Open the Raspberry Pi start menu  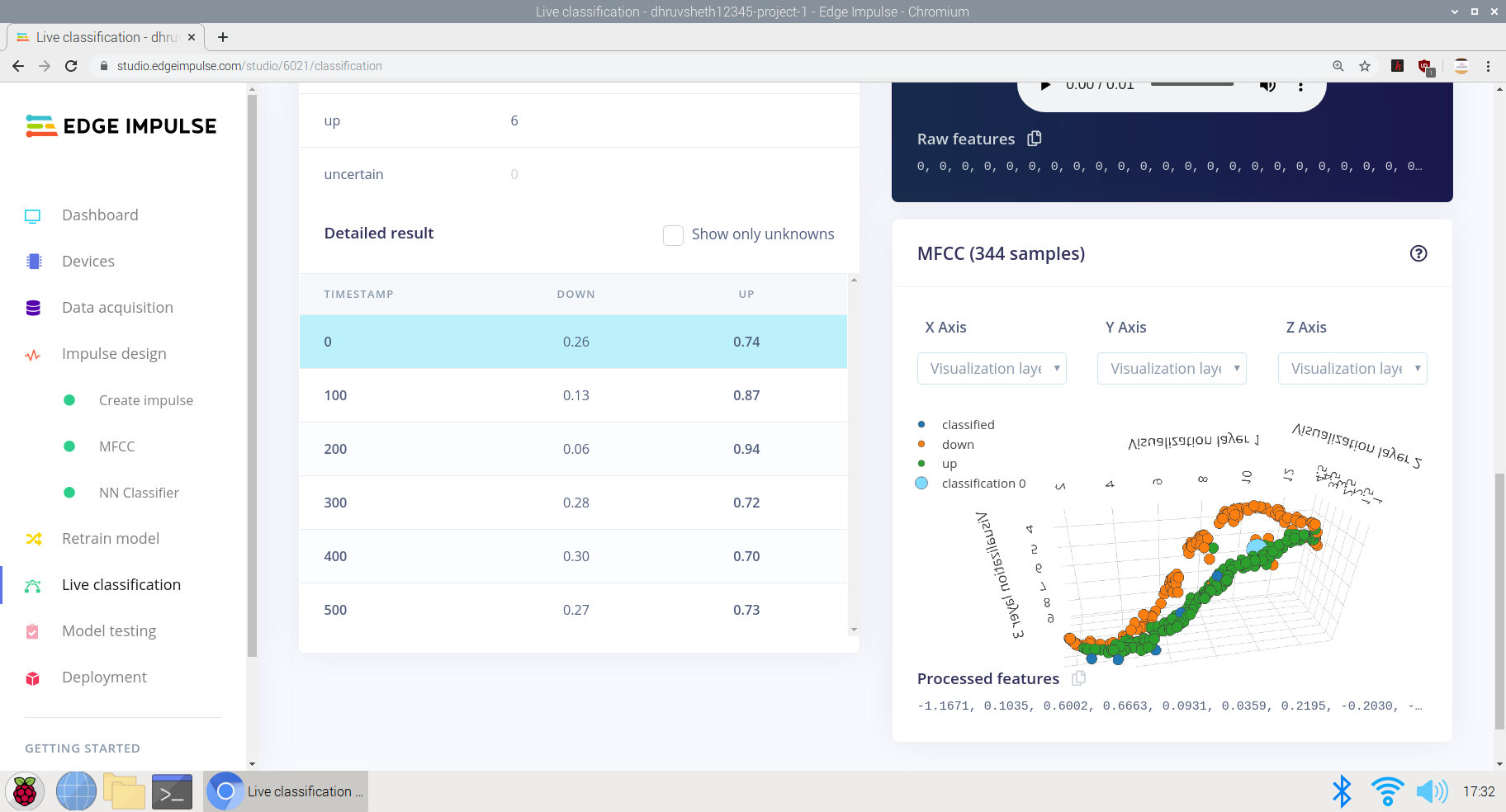[x=25, y=791]
